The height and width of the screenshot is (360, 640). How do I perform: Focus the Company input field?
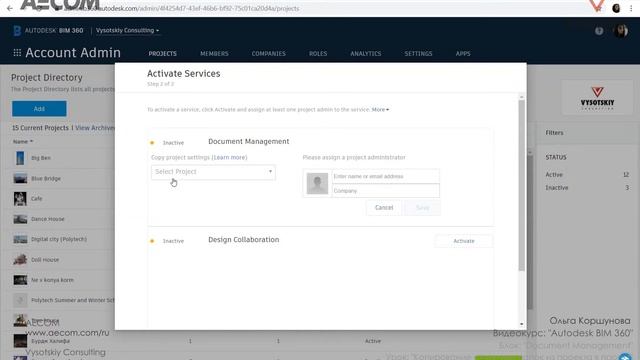[x=386, y=191]
